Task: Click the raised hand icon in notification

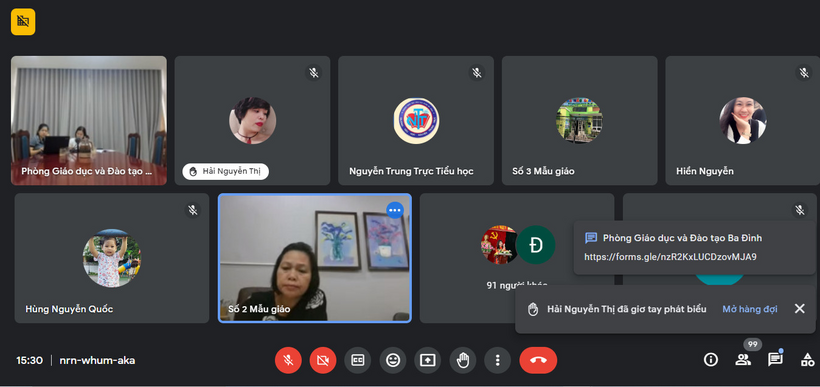Action: [x=533, y=309]
